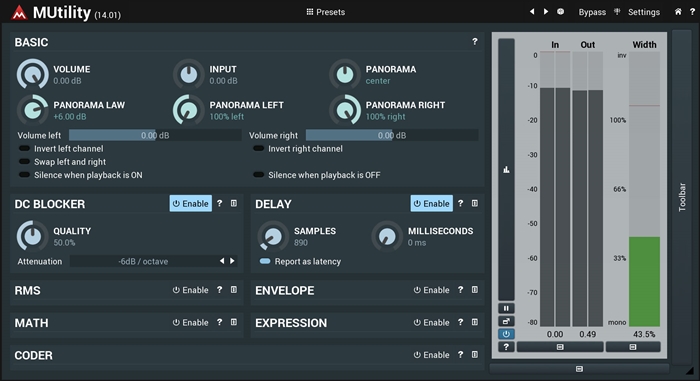Open top-right help question mark
This screenshot has width=700, height=381.
tap(692, 12)
